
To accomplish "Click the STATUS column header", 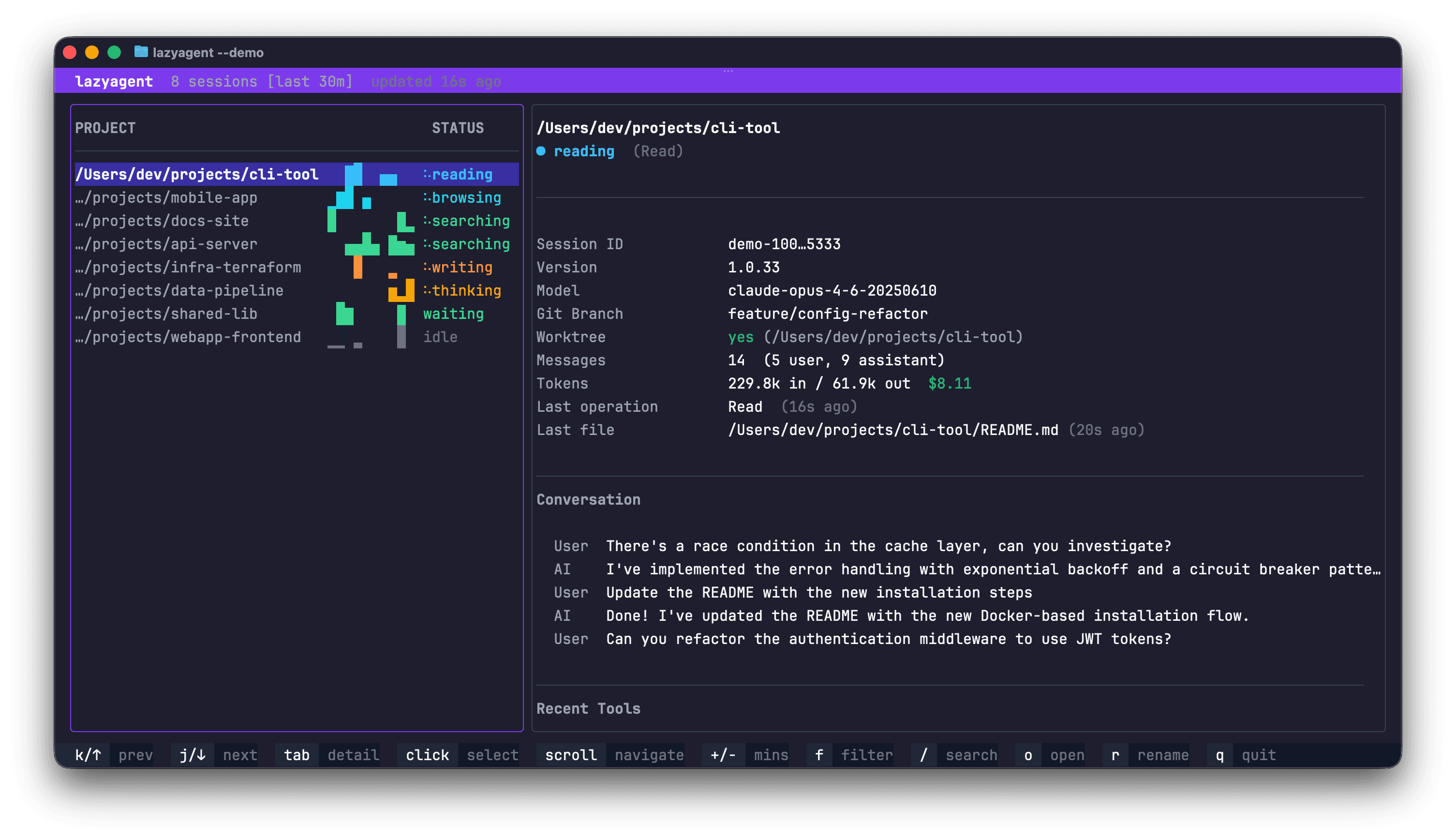I will (x=458, y=128).
